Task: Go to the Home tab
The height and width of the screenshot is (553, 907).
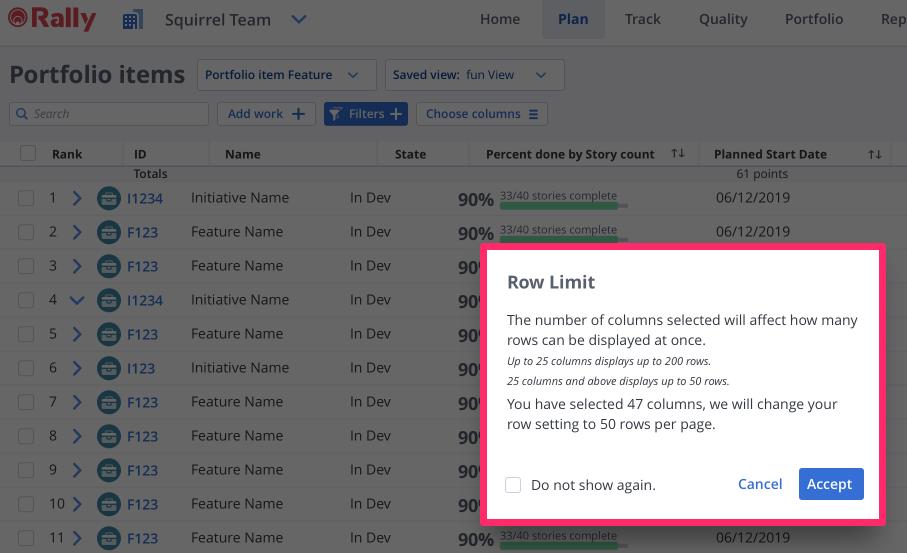Action: pos(500,19)
